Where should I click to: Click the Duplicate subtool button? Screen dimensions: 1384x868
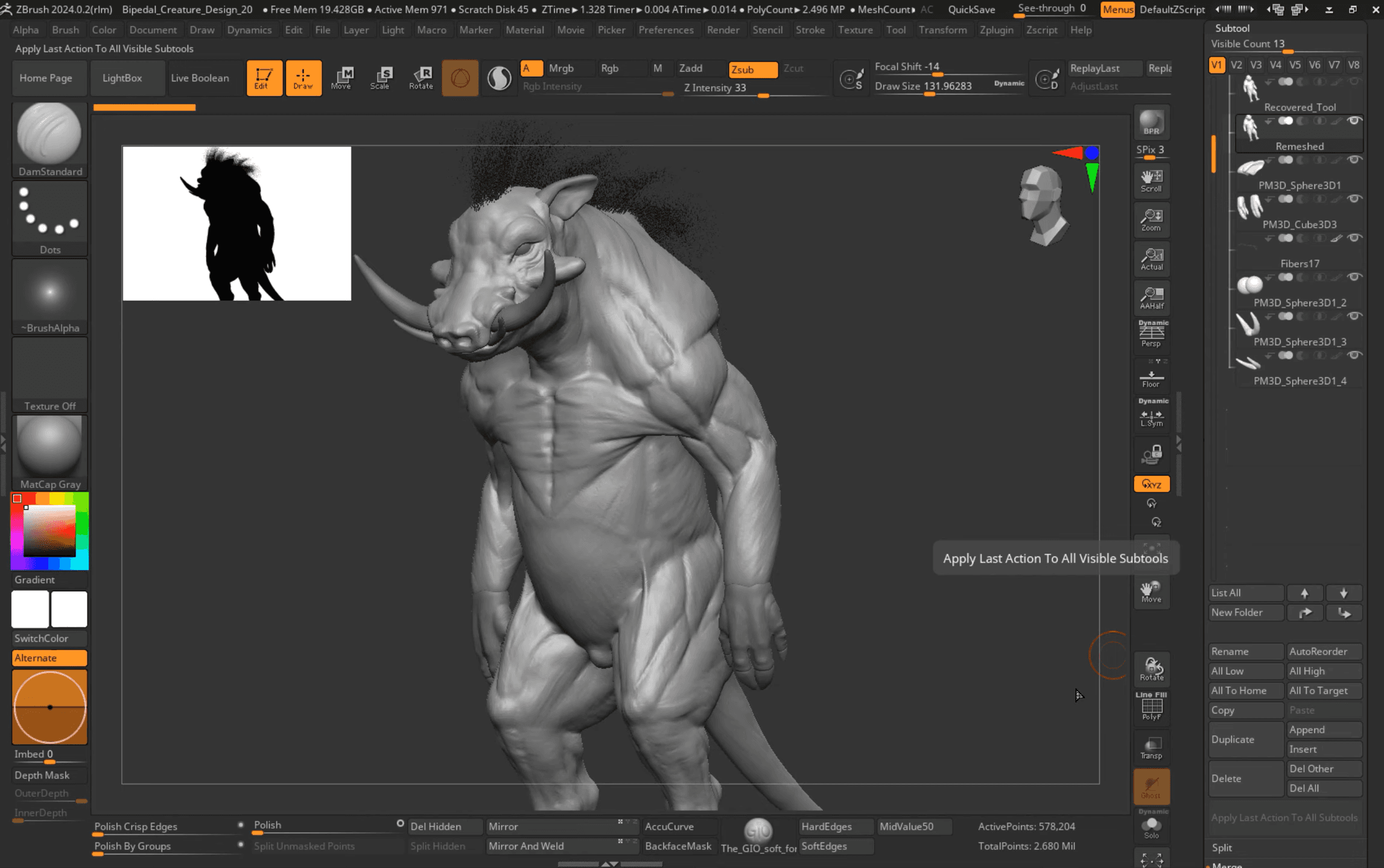[1245, 739]
